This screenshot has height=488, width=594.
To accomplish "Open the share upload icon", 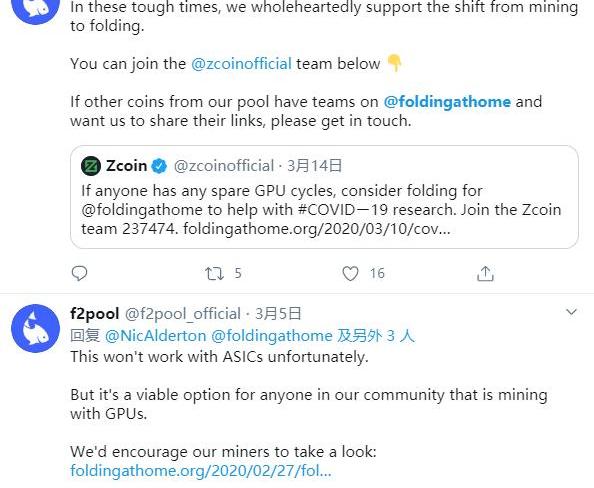I will (x=485, y=273).
